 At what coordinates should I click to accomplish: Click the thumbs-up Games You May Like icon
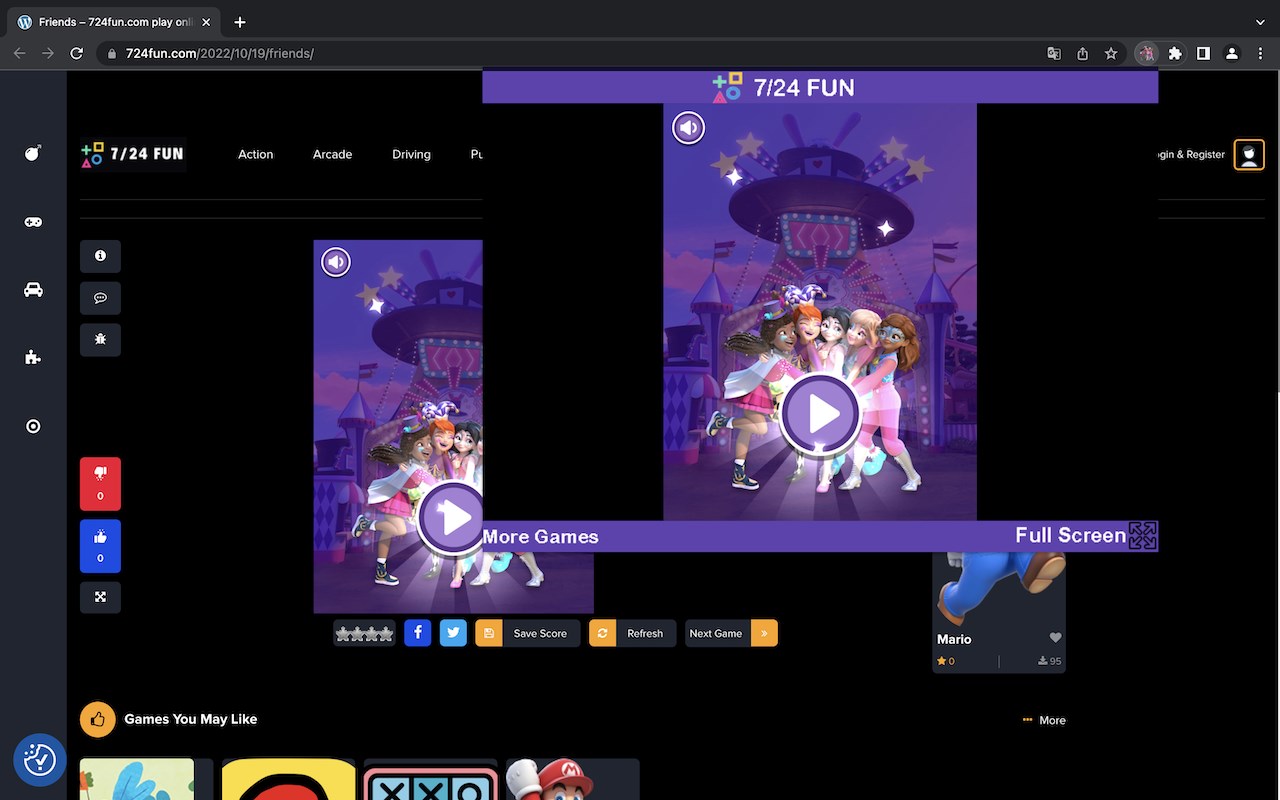98,719
